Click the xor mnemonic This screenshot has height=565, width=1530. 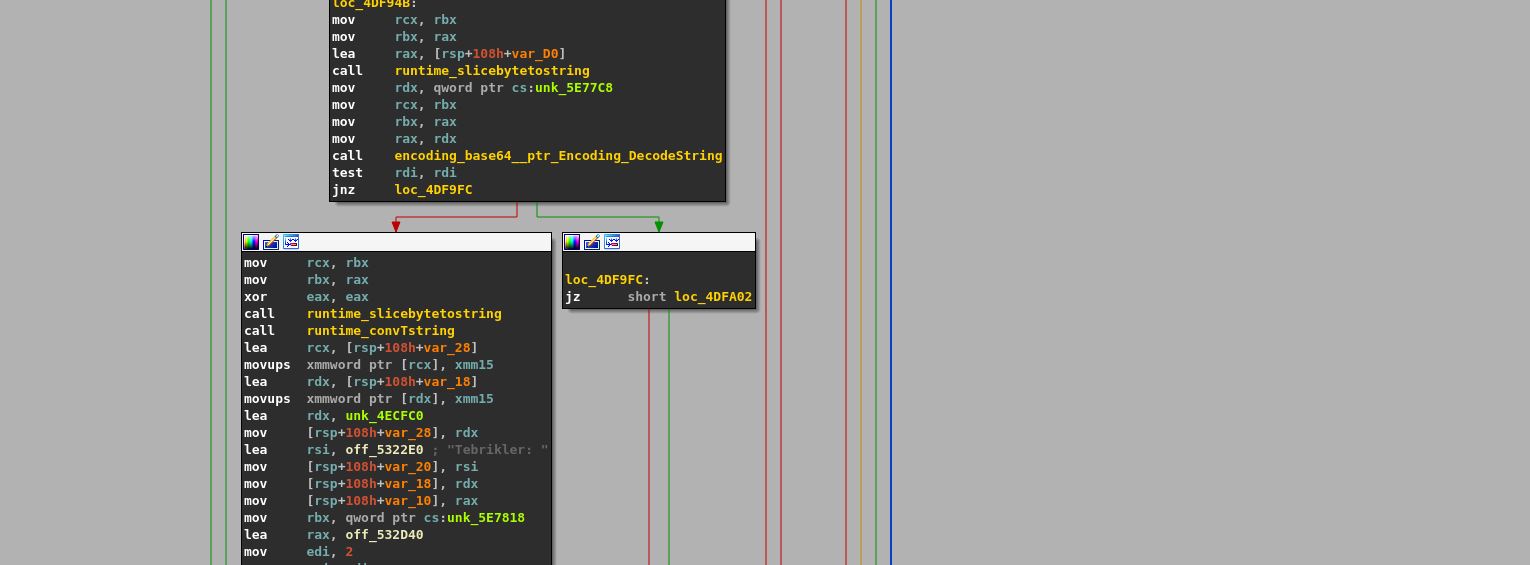(256, 297)
